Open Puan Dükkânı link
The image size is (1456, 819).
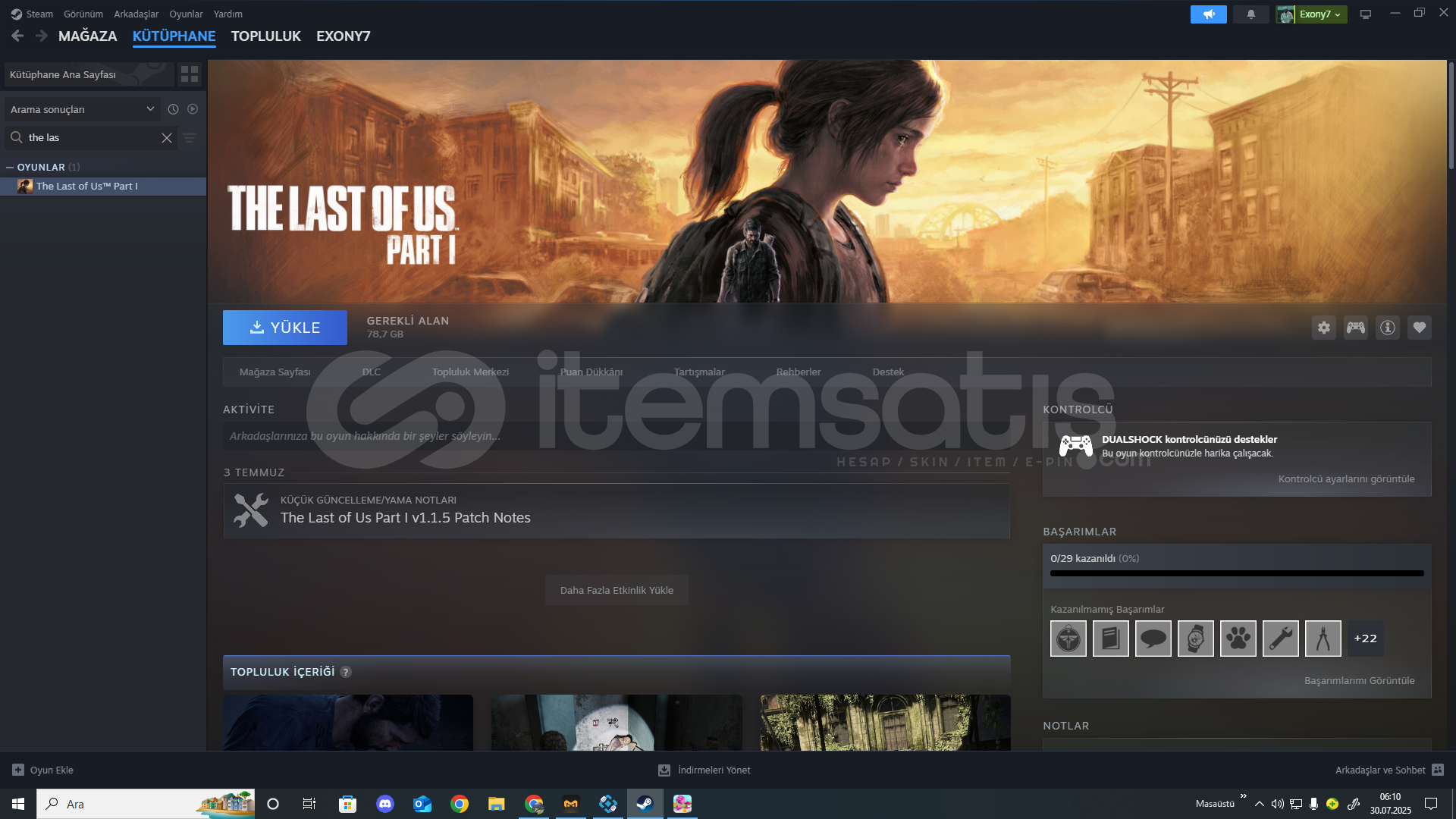(x=591, y=372)
